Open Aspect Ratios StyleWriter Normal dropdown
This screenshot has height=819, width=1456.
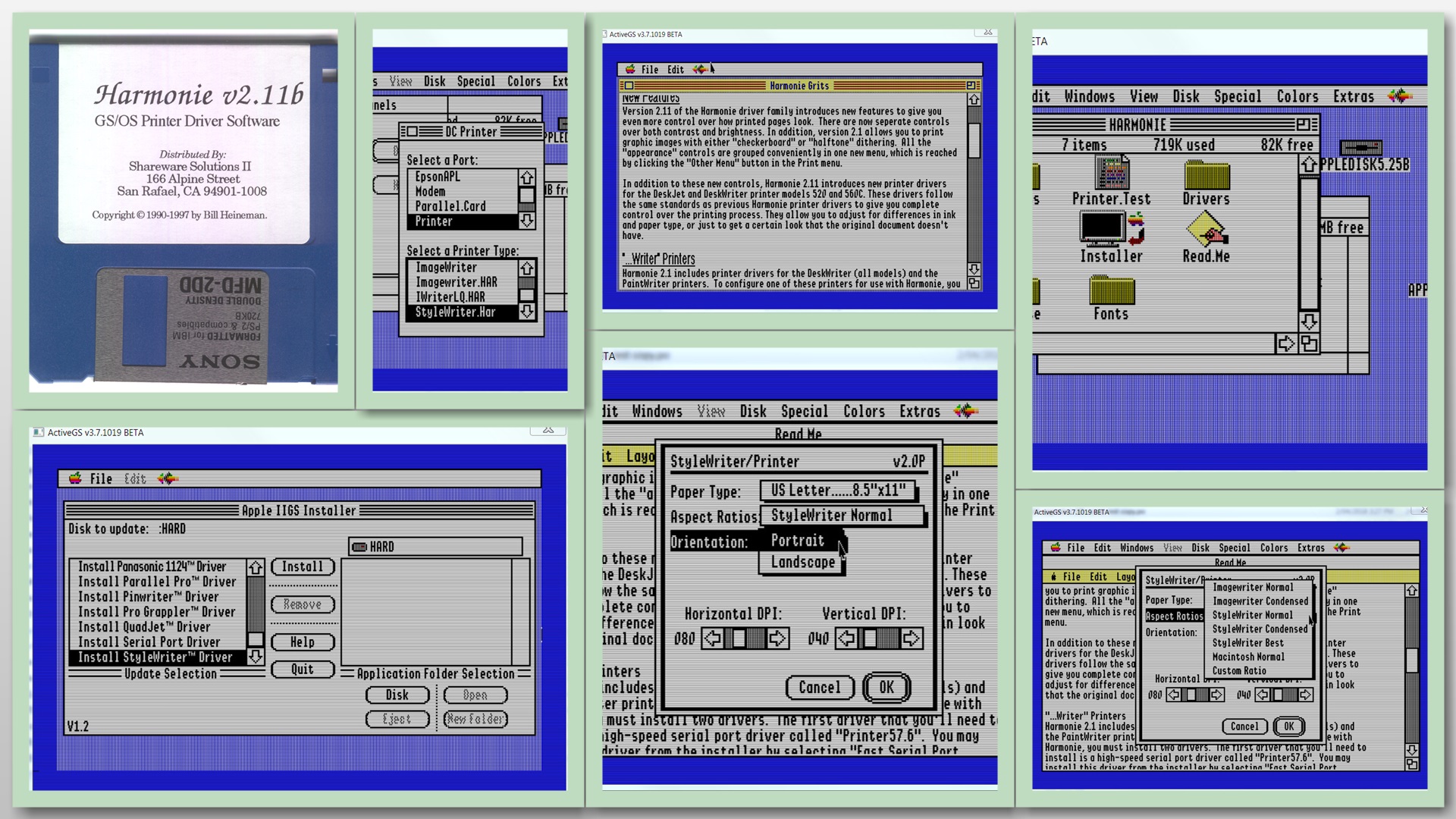coord(842,516)
